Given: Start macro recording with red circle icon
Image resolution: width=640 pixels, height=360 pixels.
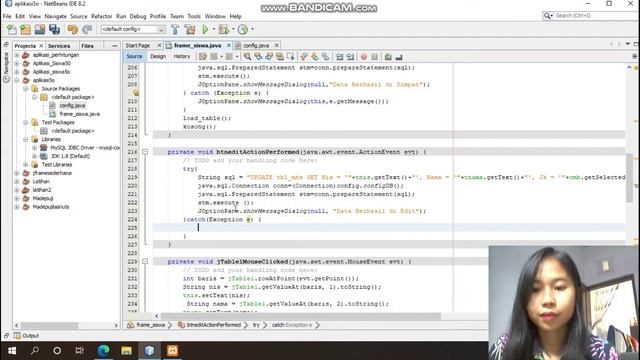Looking at the screenshot, I should (x=364, y=57).
